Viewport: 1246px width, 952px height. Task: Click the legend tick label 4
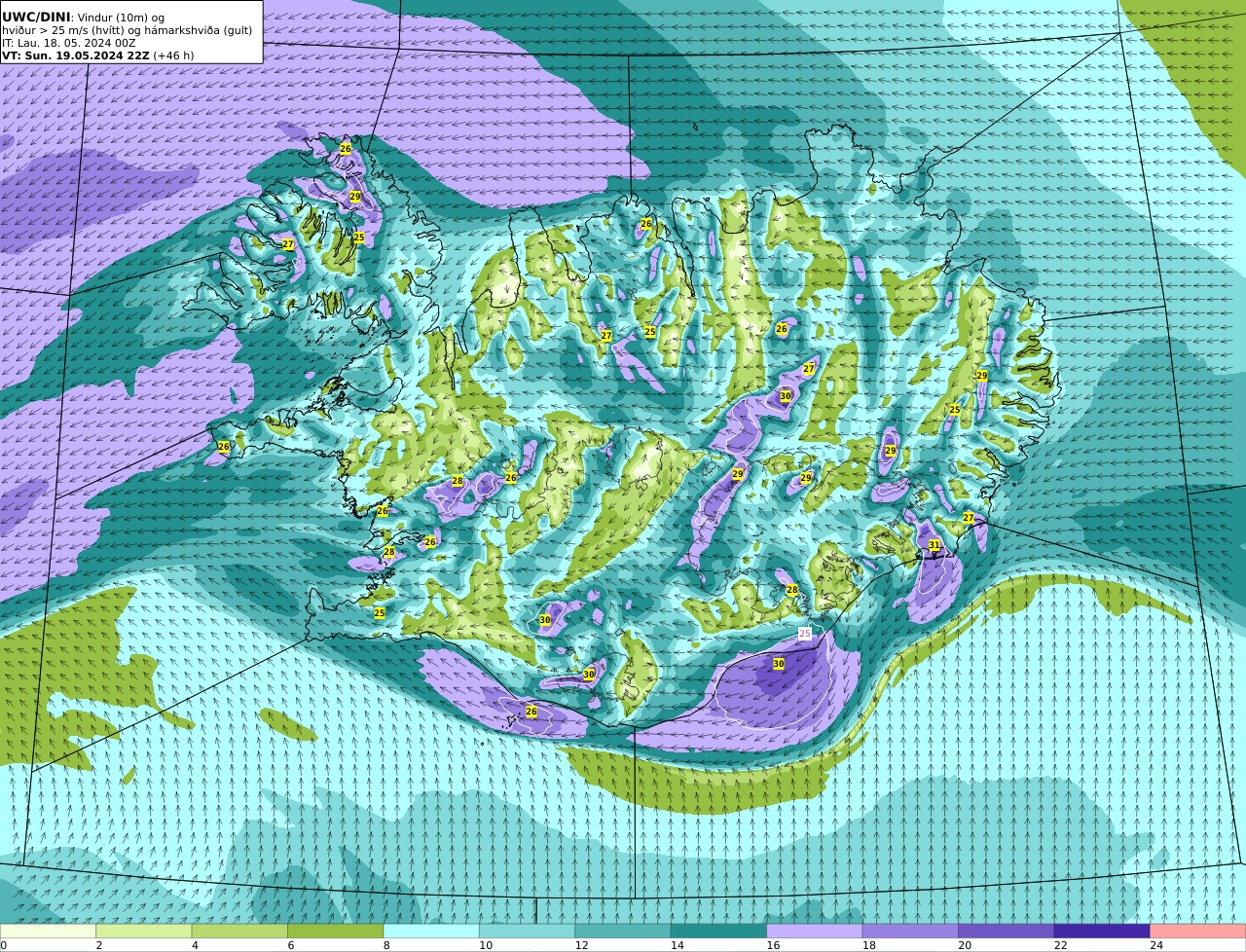[x=195, y=945]
